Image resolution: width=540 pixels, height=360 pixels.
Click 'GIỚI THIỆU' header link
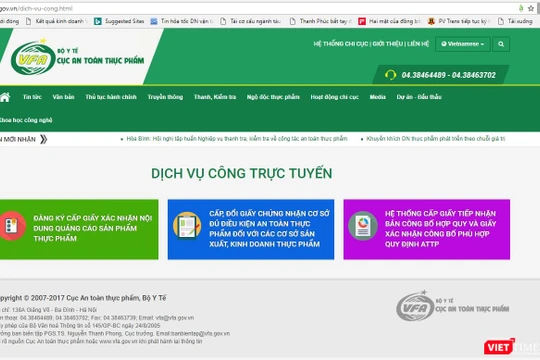[387, 44]
